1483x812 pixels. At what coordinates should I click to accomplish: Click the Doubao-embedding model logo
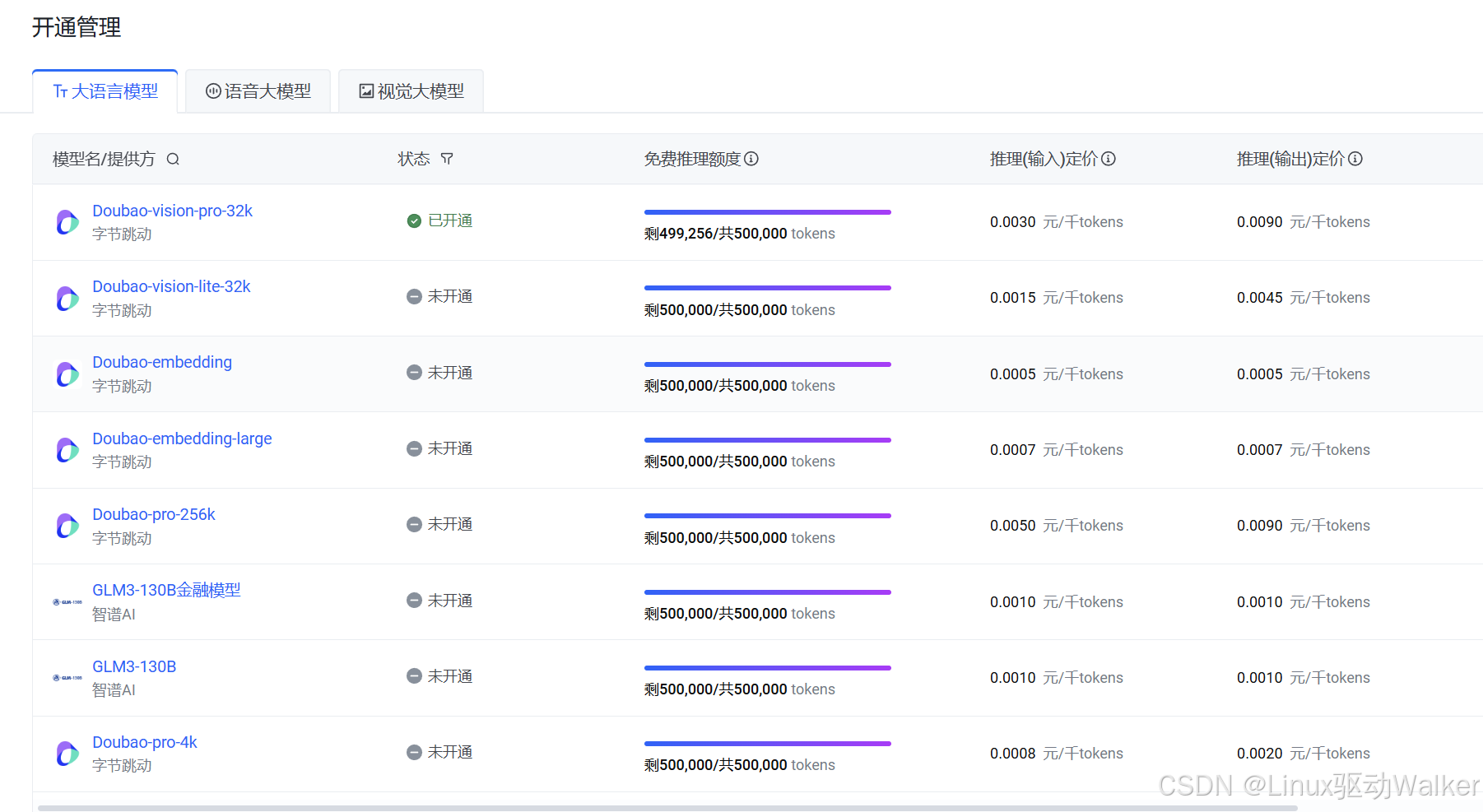click(67, 374)
